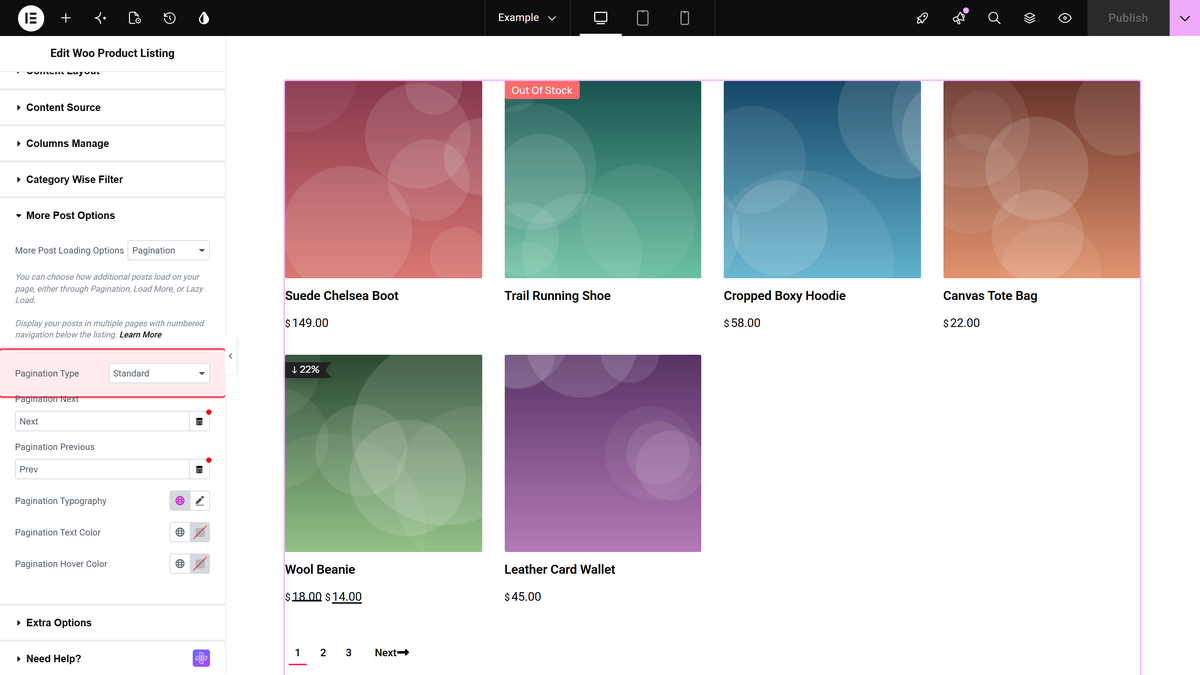Toggle the preview eye icon
The image size is (1200, 675).
[x=1065, y=18]
